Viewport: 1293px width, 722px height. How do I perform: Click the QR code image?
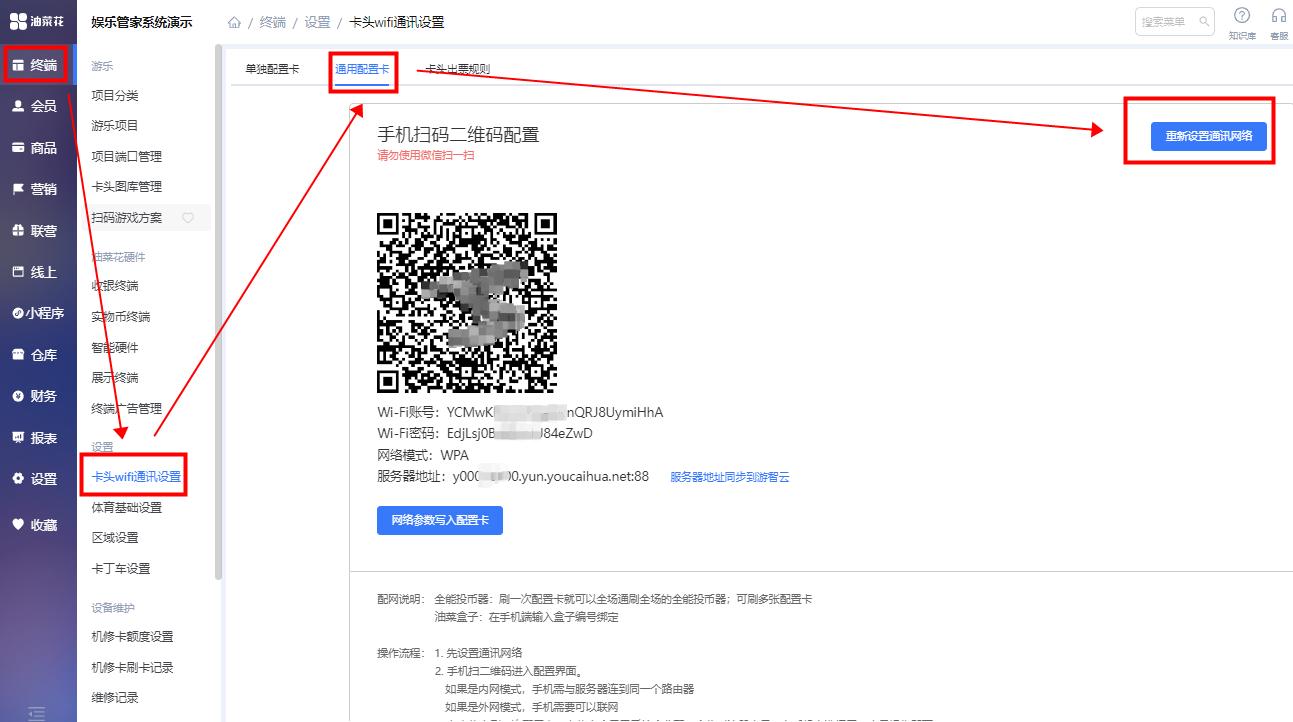pos(467,303)
